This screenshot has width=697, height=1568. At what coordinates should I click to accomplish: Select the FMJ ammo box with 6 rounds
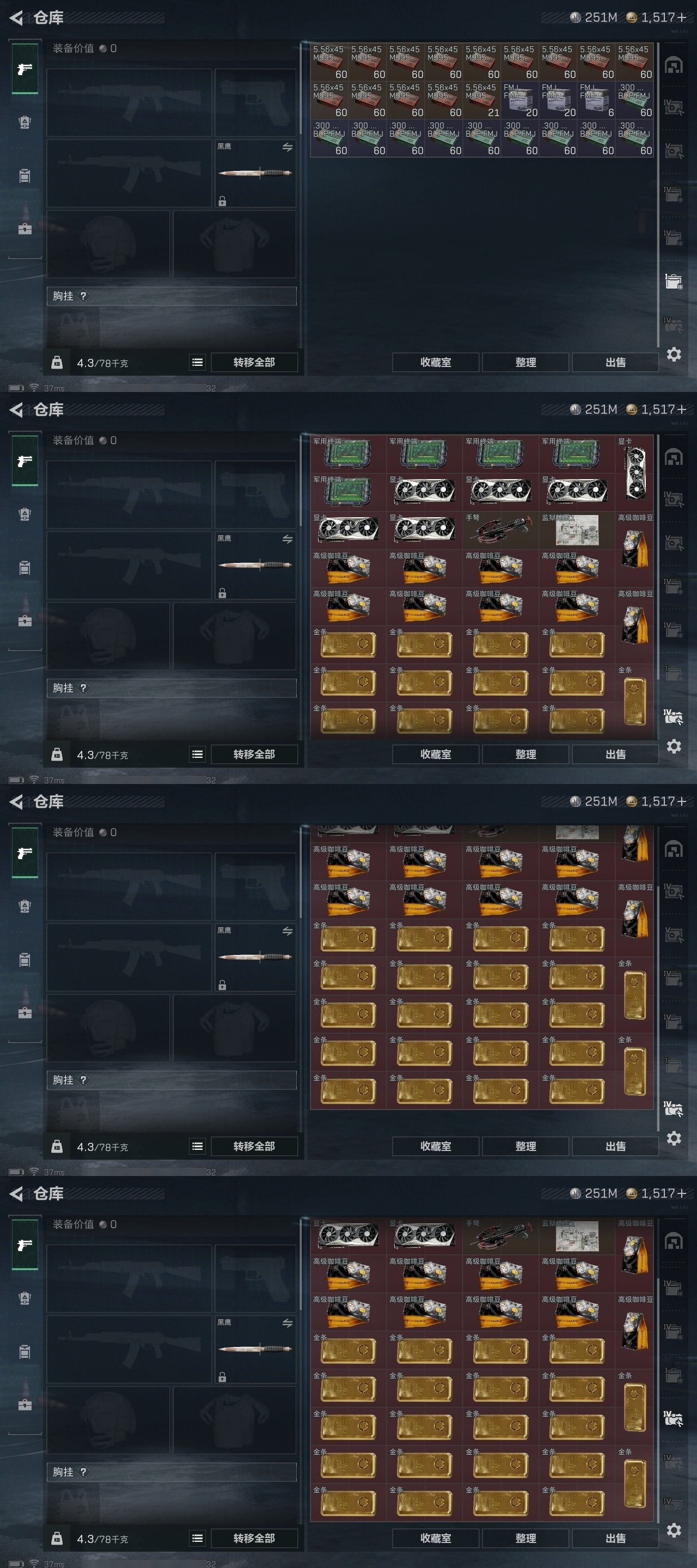[x=596, y=100]
